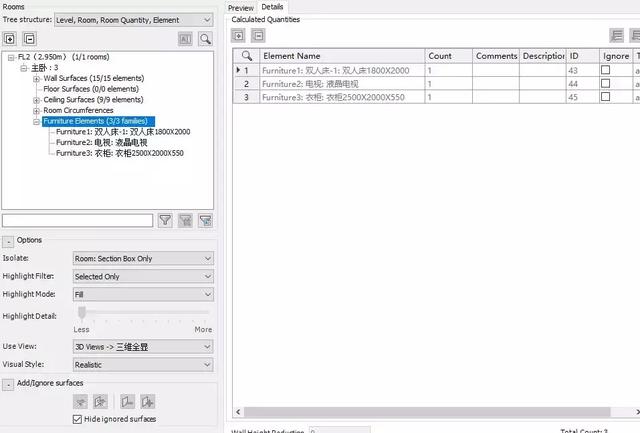Toggle the Hide ignored surfaces checkbox
640x433 pixels.
pos(78,419)
